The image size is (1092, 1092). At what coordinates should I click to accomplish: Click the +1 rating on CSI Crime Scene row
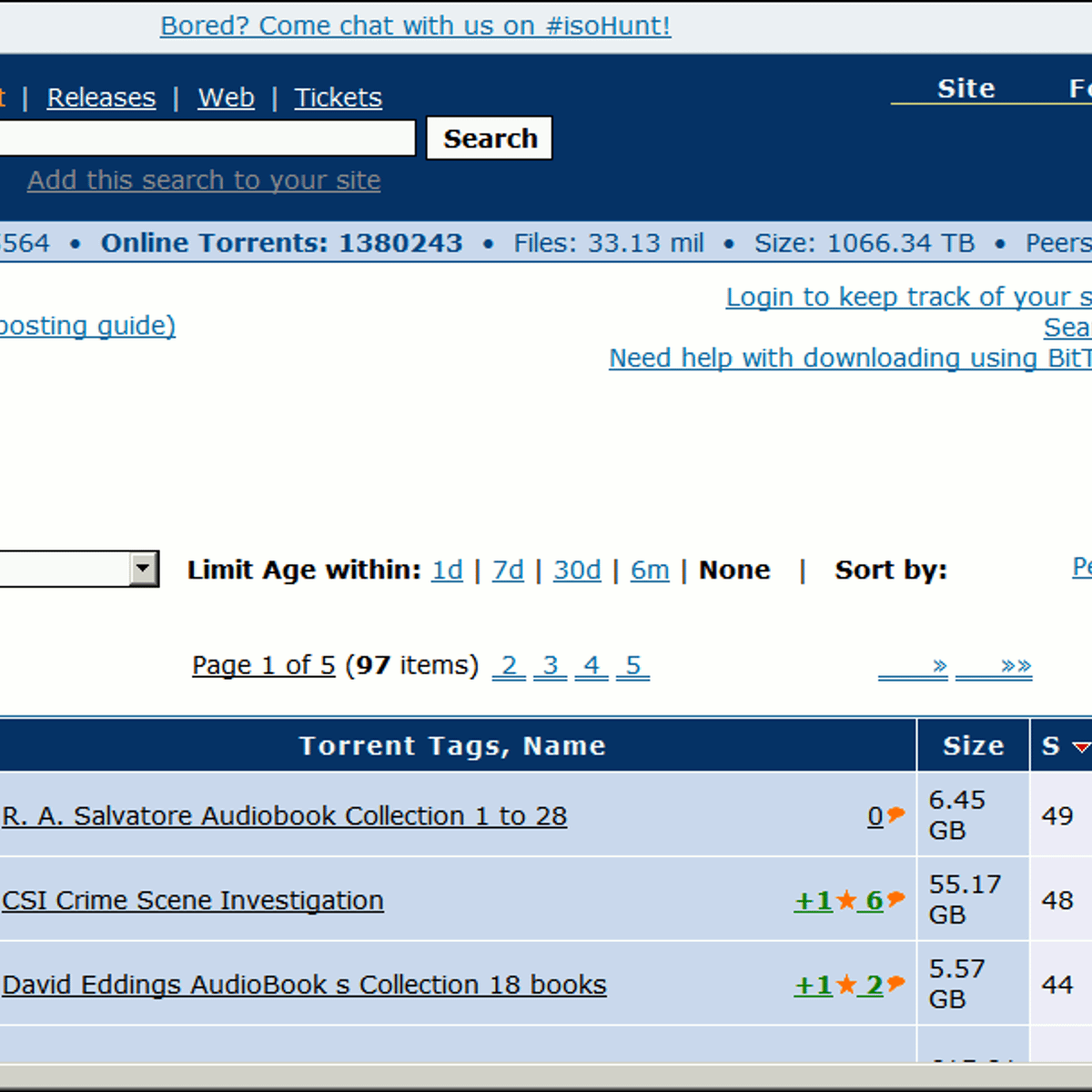pyautogui.click(x=814, y=901)
